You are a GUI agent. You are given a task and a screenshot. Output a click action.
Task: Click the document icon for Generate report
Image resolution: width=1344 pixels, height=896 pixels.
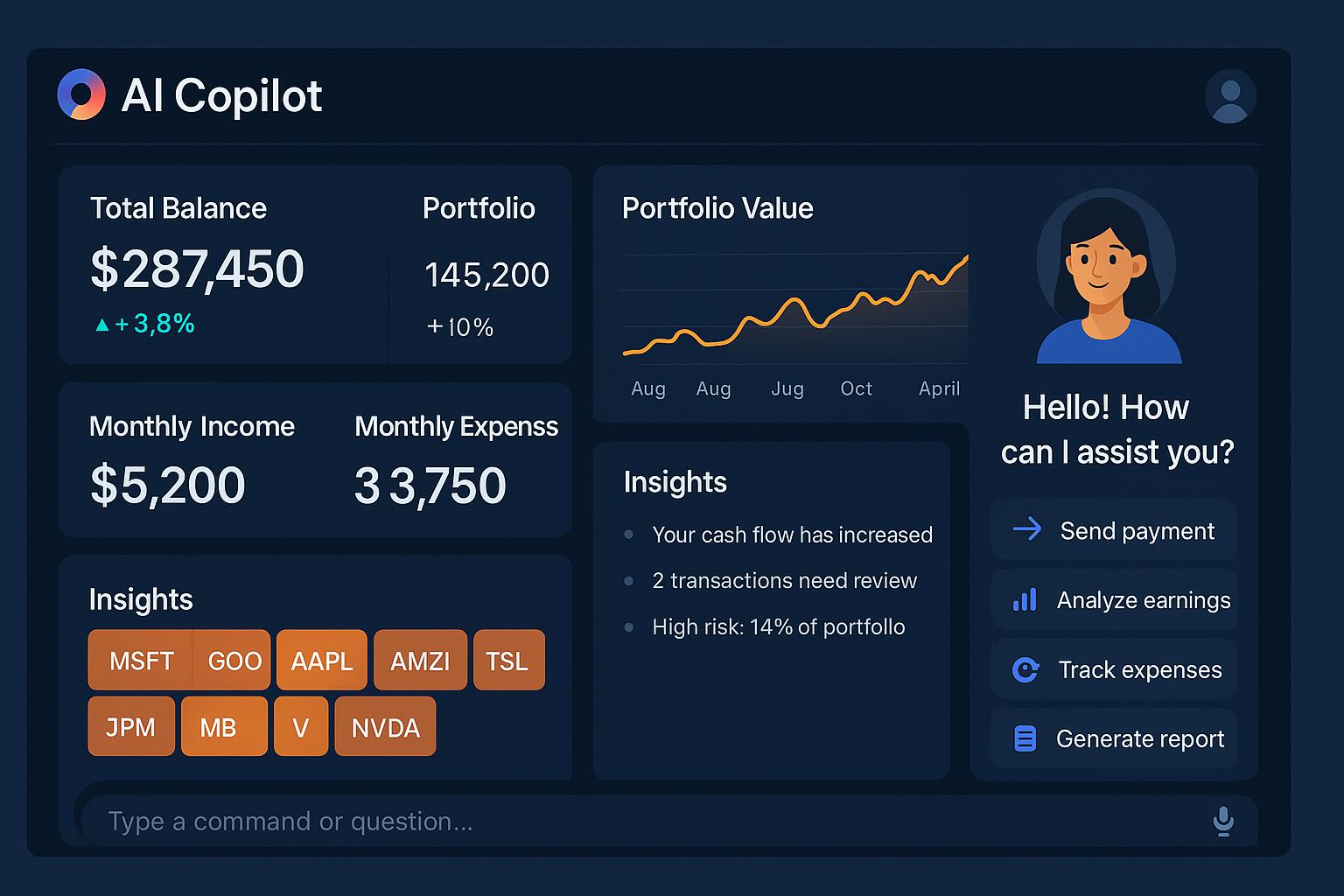coord(1025,738)
